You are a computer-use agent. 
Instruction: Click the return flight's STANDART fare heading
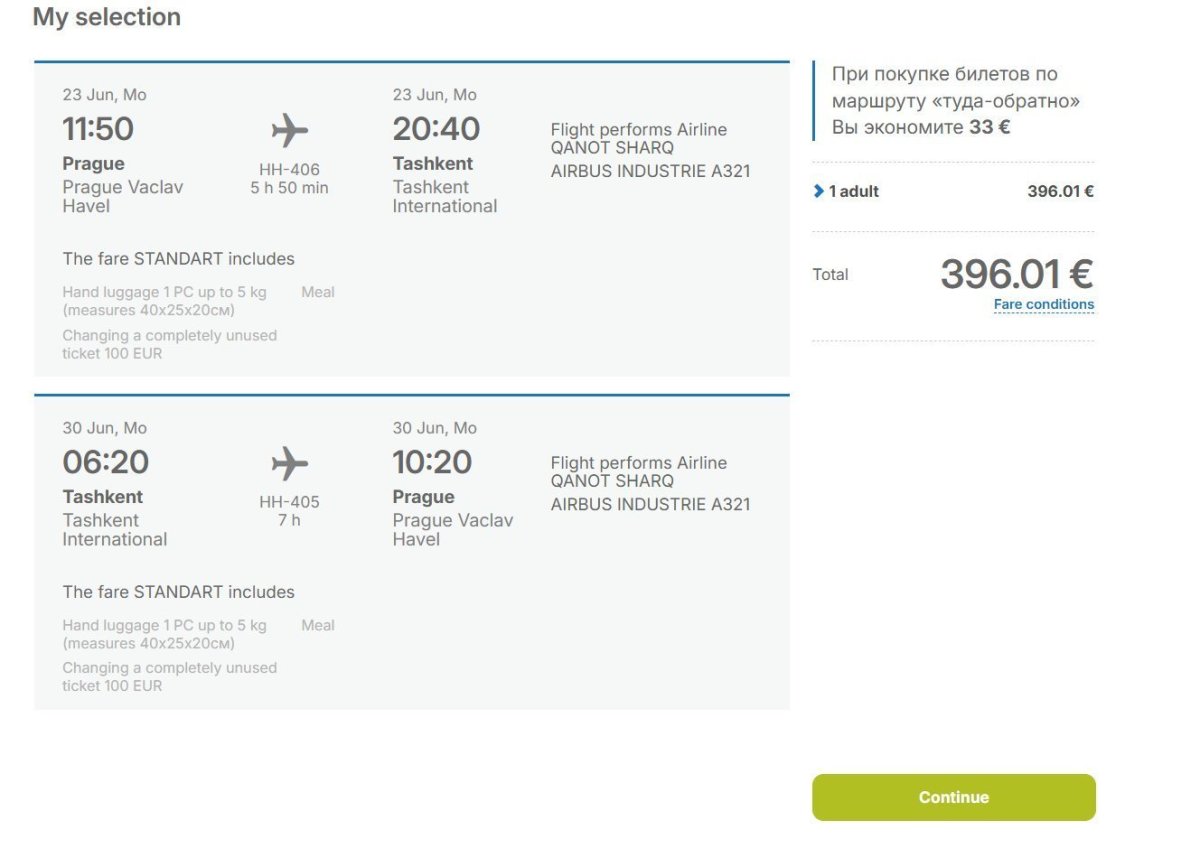click(178, 592)
